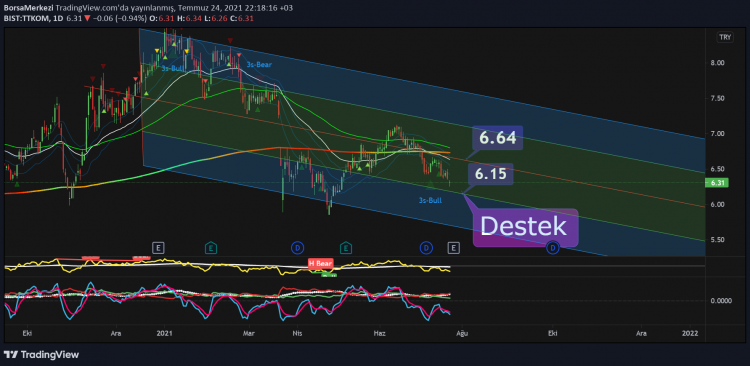Screen dimensions: 750x366
Task: Click the BorsaMerkezi publisher name
Action: [29, 8]
